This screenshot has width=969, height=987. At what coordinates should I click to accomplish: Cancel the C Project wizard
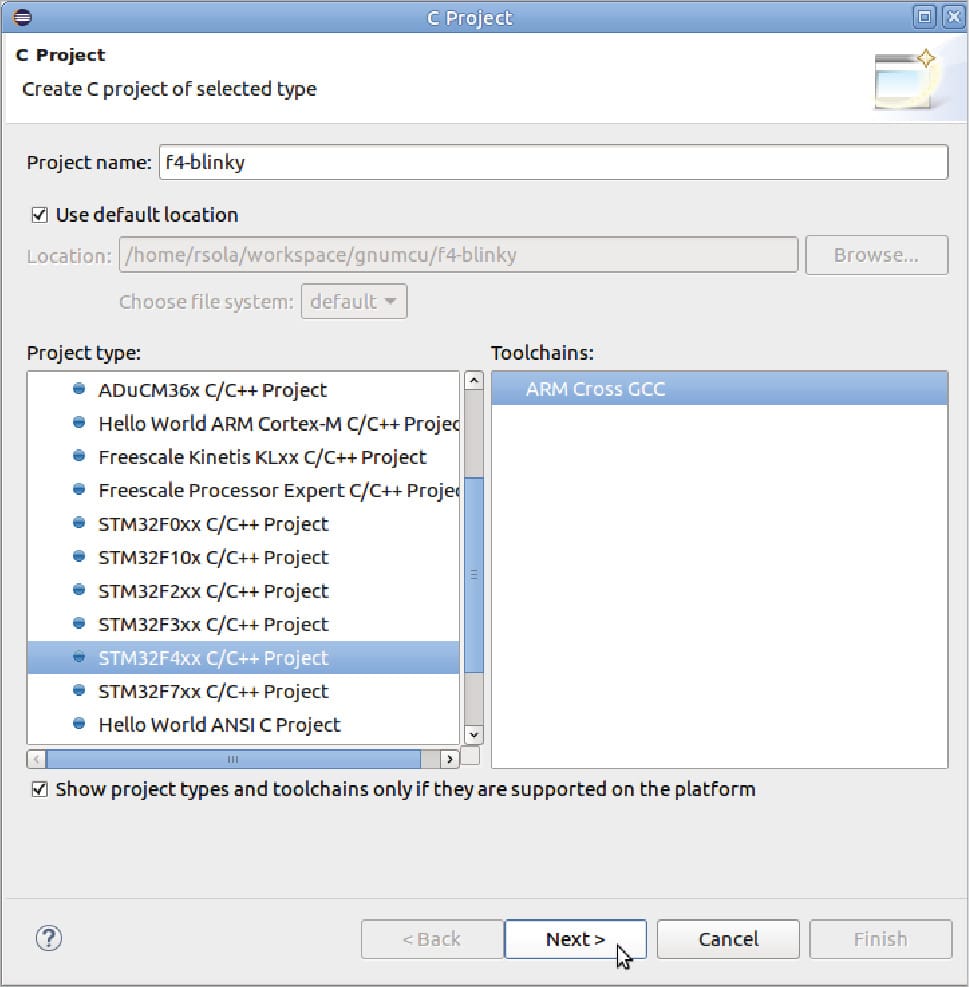point(728,939)
